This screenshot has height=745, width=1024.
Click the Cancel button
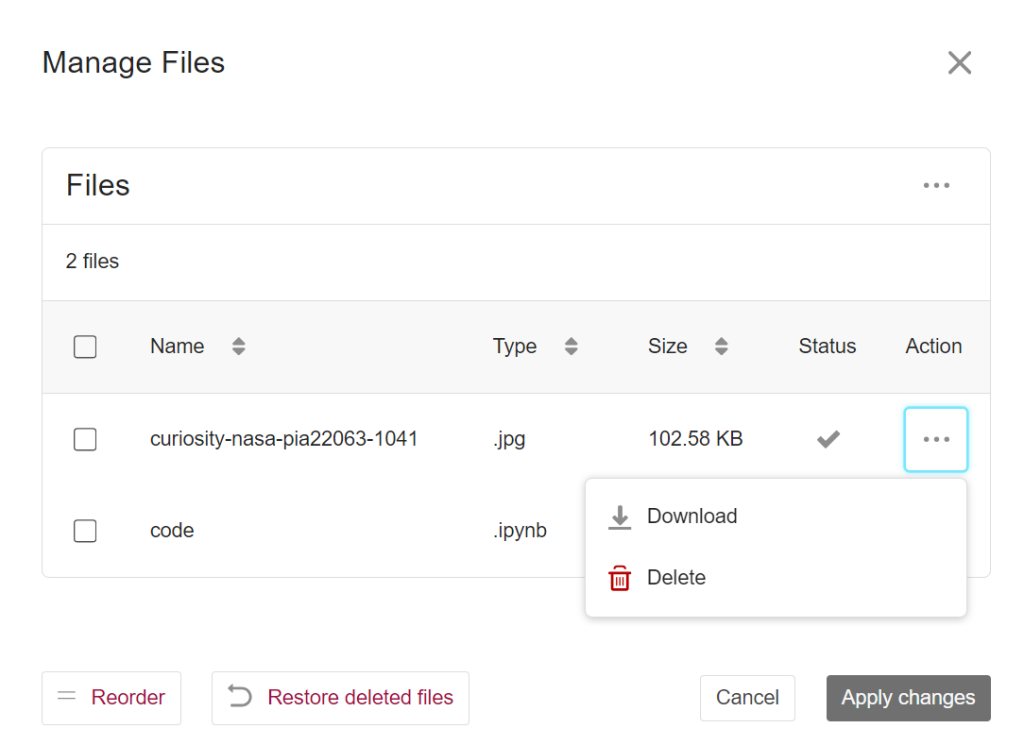(x=747, y=697)
